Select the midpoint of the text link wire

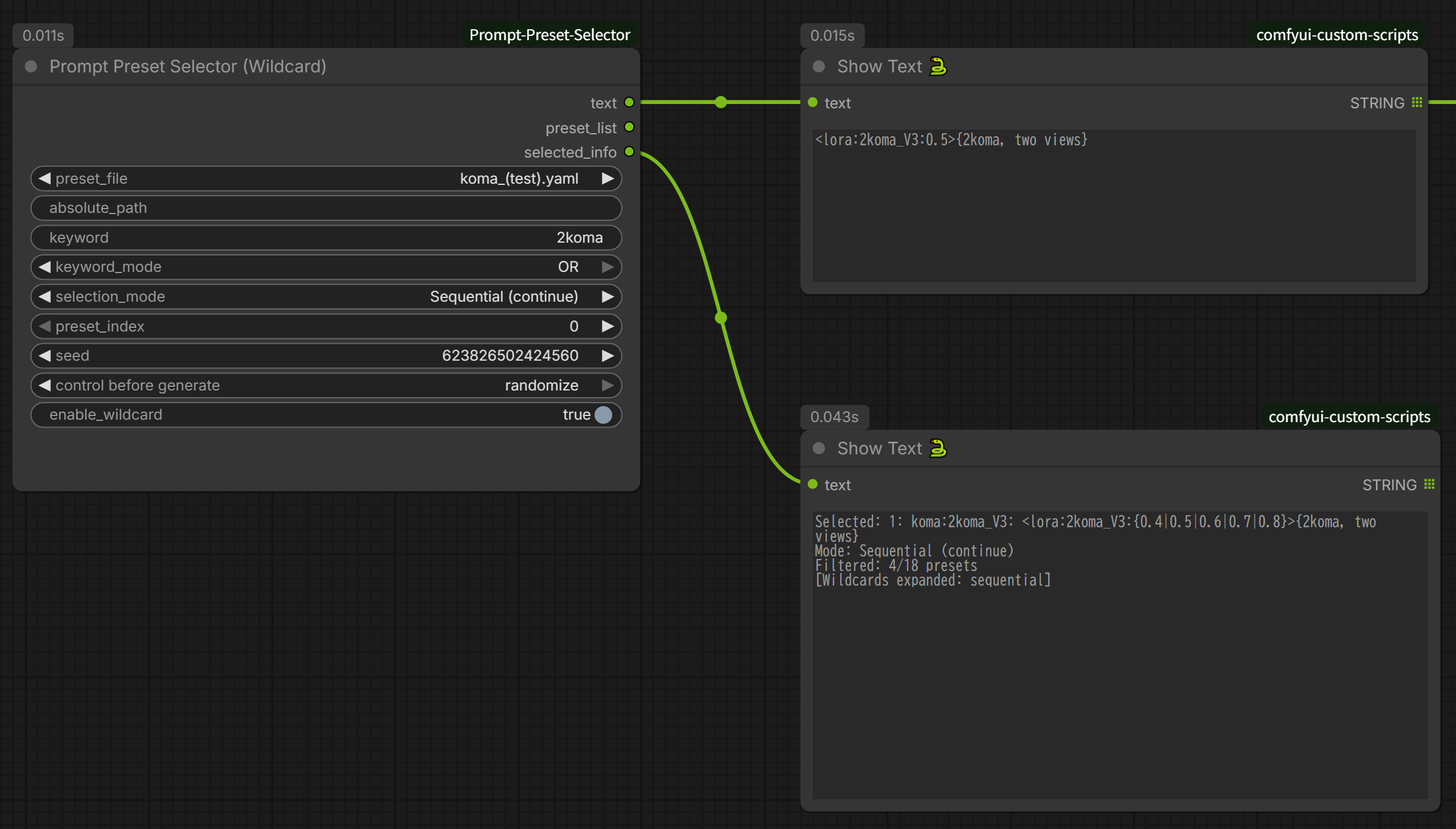click(720, 102)
